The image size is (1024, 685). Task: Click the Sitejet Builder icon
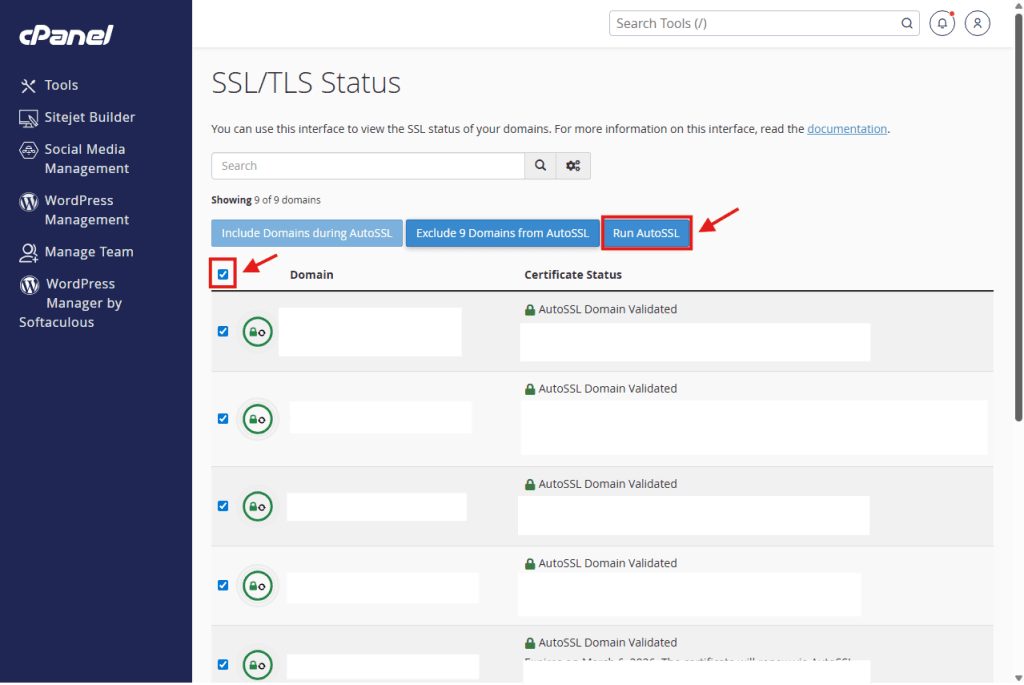coord(29,118)
